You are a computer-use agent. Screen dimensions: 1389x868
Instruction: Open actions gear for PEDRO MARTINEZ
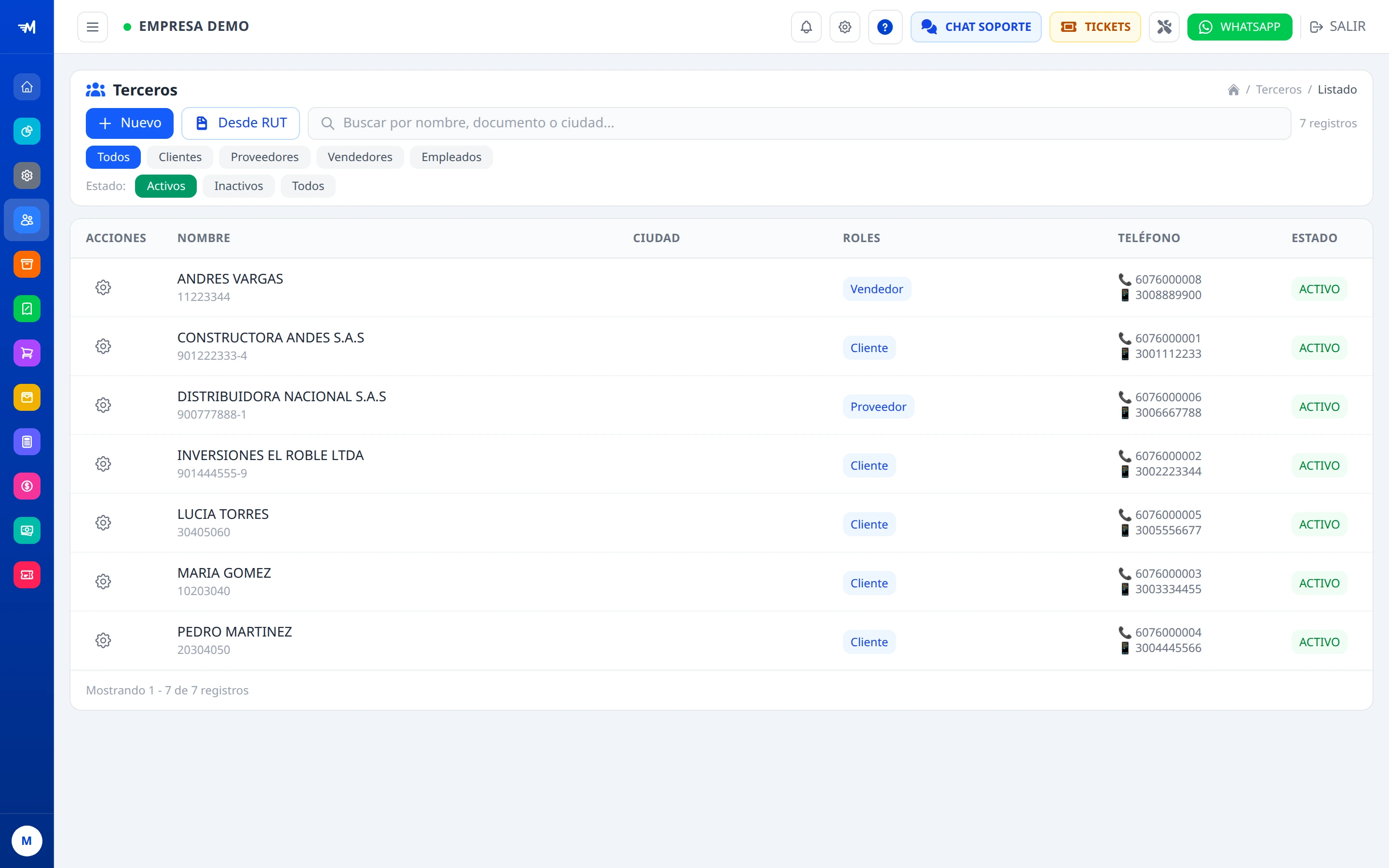click(x=103, y=641)
